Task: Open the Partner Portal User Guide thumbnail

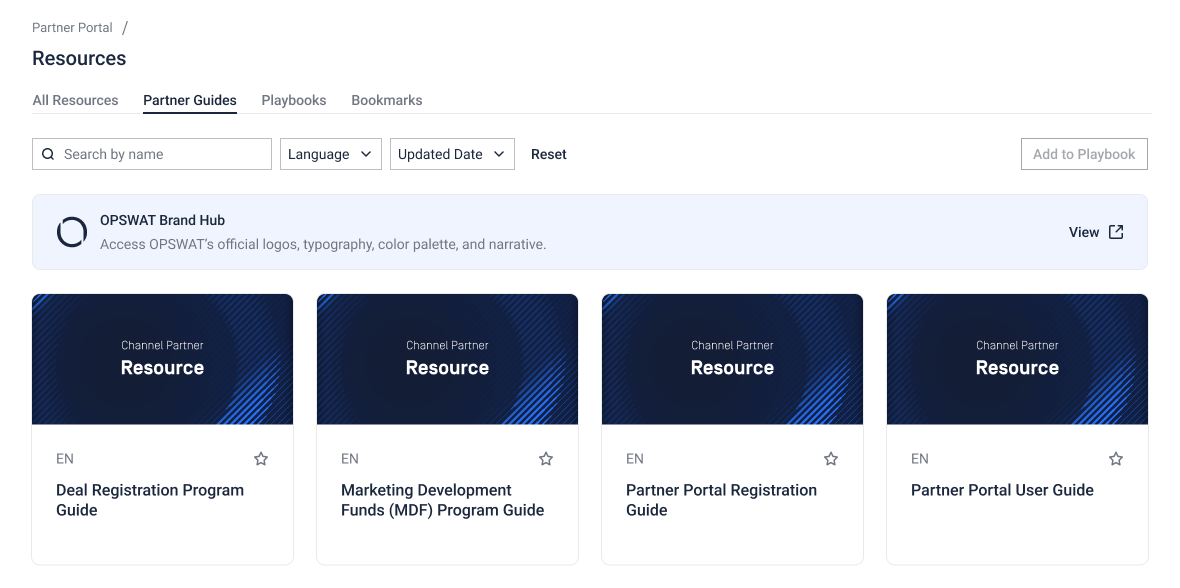Action: 1017,359
